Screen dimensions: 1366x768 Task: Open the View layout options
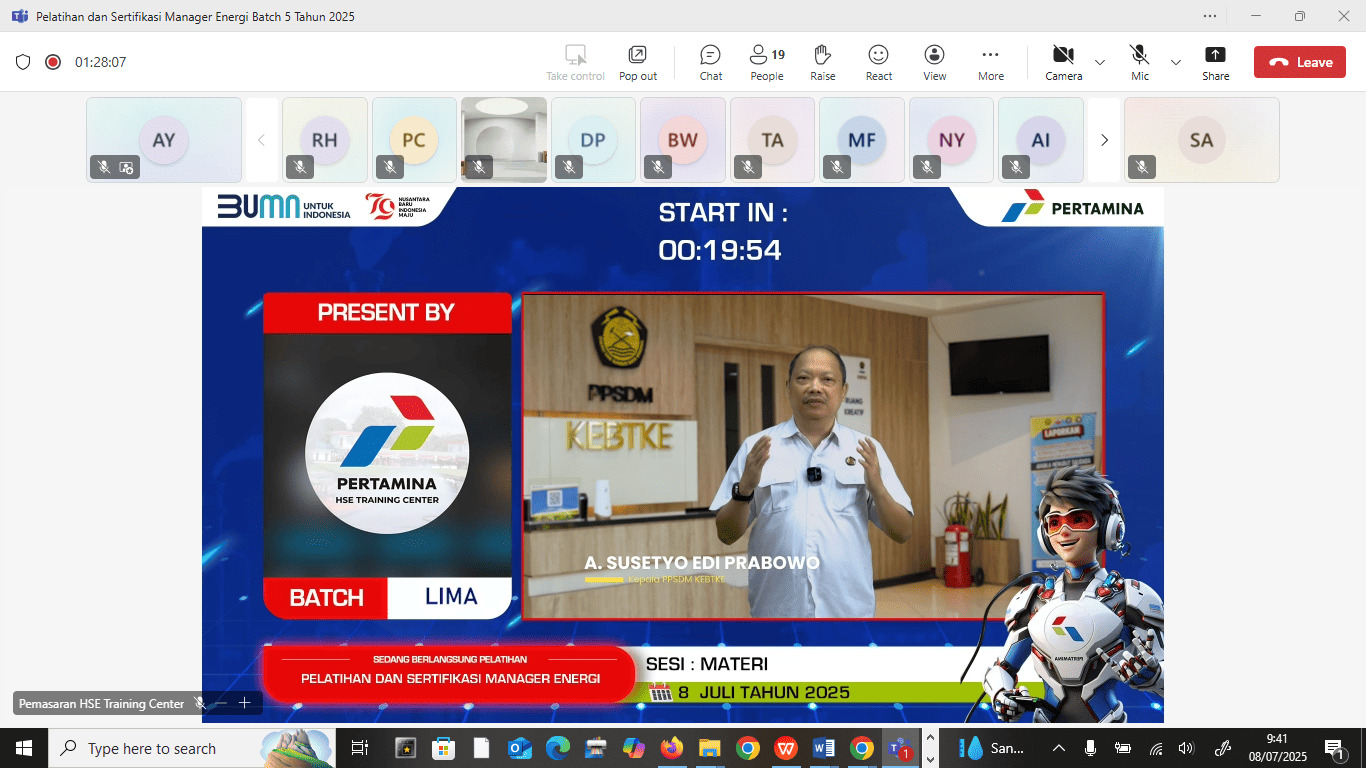[x=935, y=62]
